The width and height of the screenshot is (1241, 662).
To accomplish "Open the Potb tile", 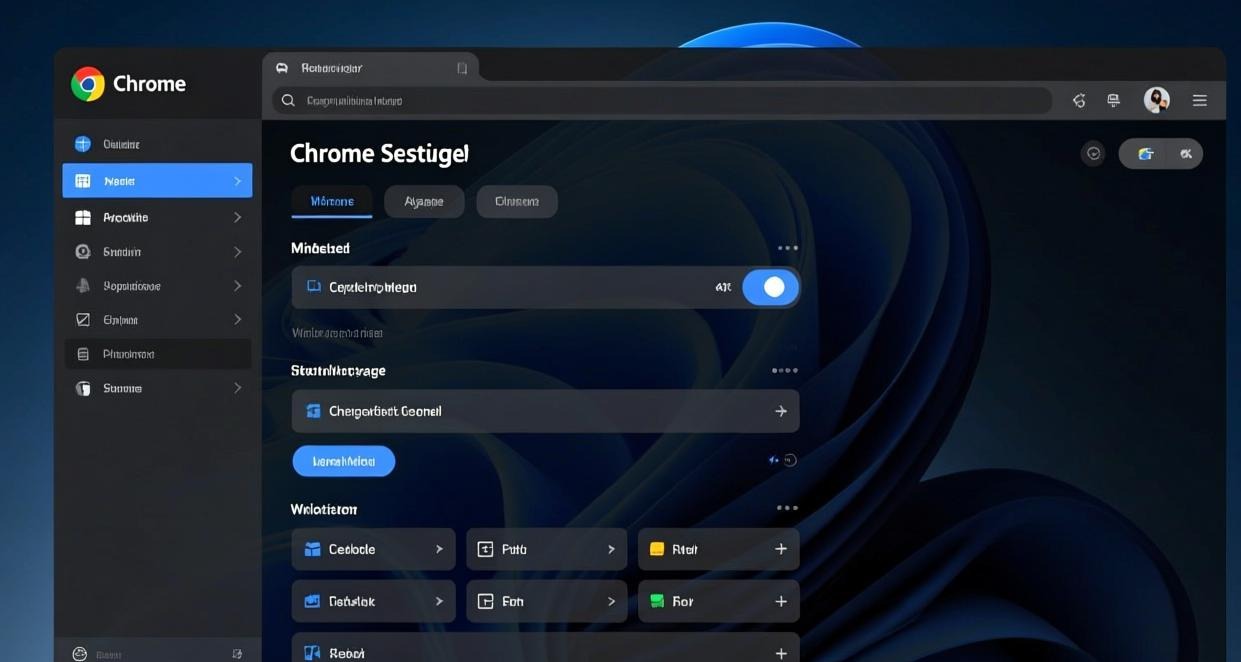I will pos(547,549).
